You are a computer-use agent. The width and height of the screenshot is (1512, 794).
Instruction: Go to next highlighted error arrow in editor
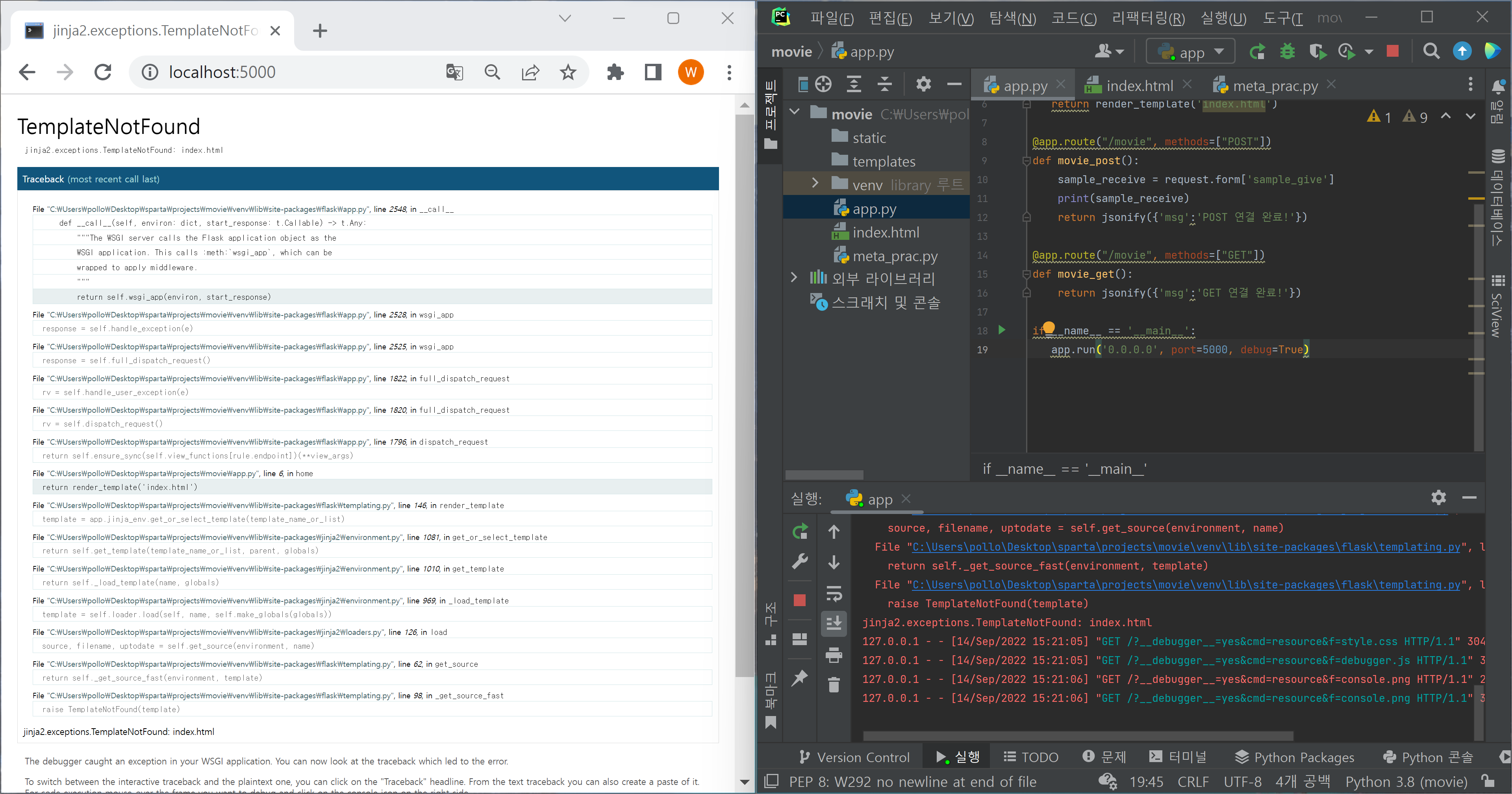(1470, 116)
